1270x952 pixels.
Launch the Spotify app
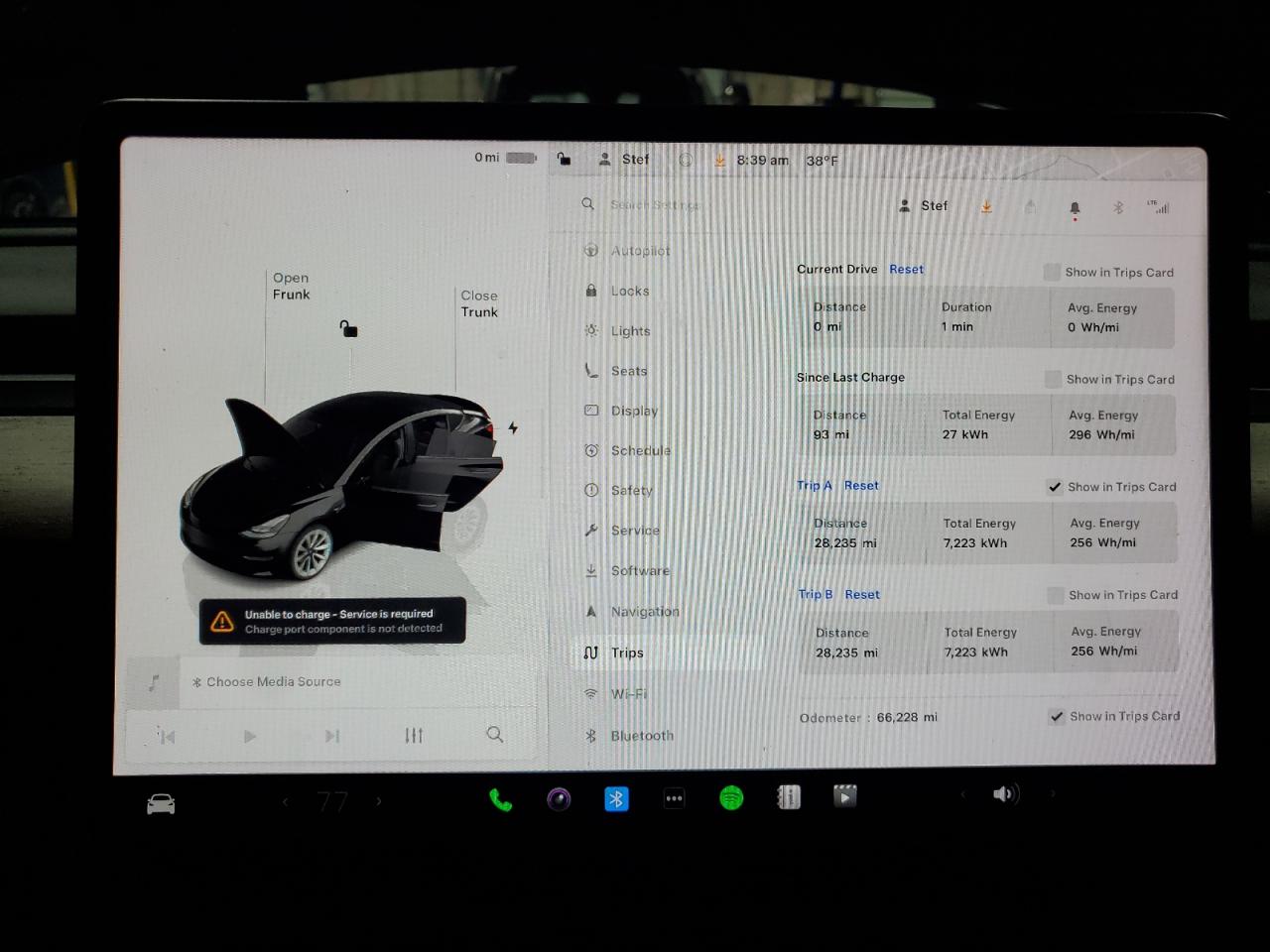tap(731, 798)
